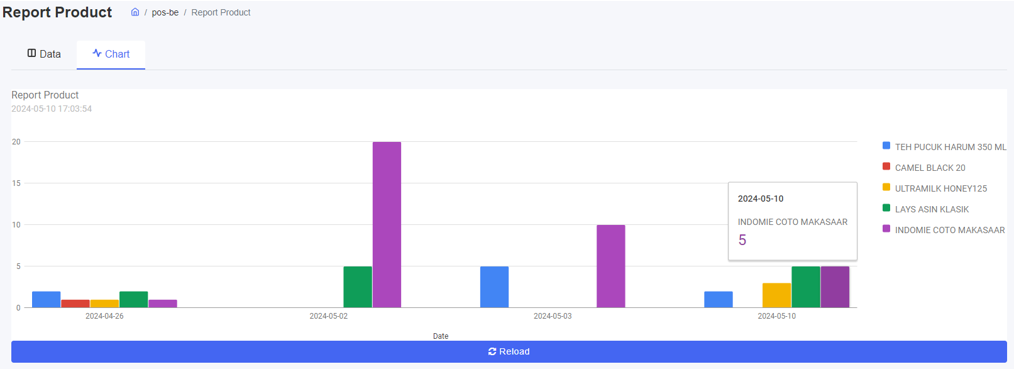Click the 2024-04-26 axis label
The height and width of the screenshot is (370, 1015).
tap(104, 316)
